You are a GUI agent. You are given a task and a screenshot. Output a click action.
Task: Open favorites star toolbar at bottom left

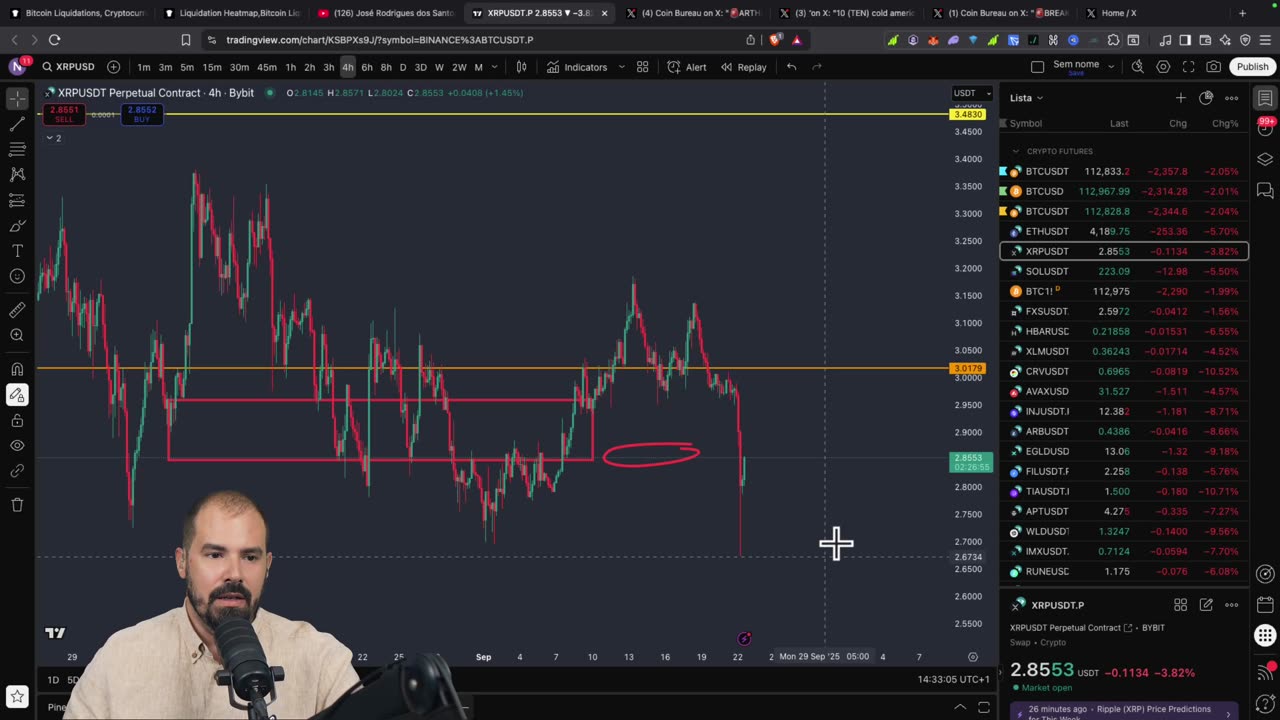pyautogui.click(x=17, y=696)
